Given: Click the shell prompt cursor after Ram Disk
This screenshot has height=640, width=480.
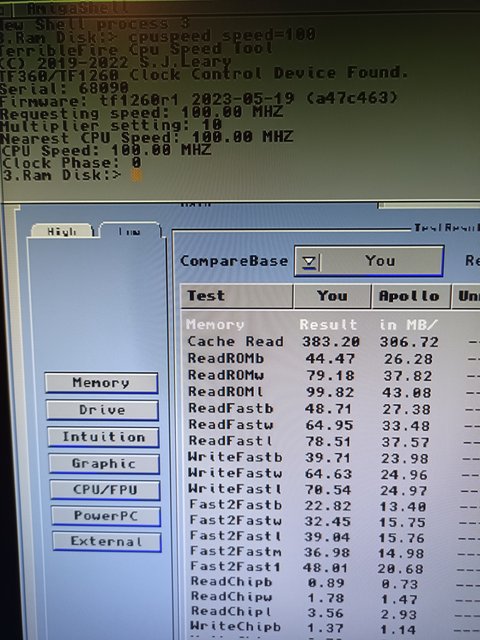Looking at the screenshot, I should [x=136, y=176].
